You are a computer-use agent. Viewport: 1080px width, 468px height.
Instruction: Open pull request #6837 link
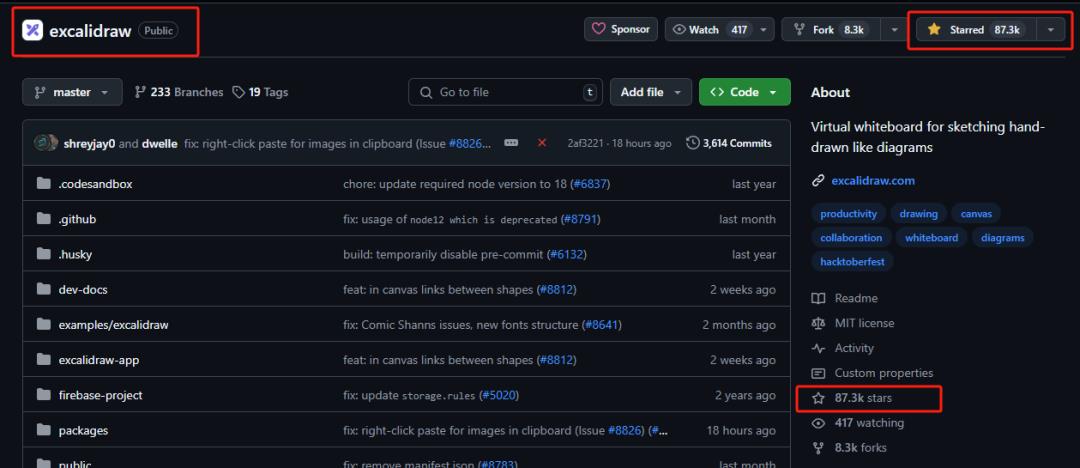tap(589, 184)
